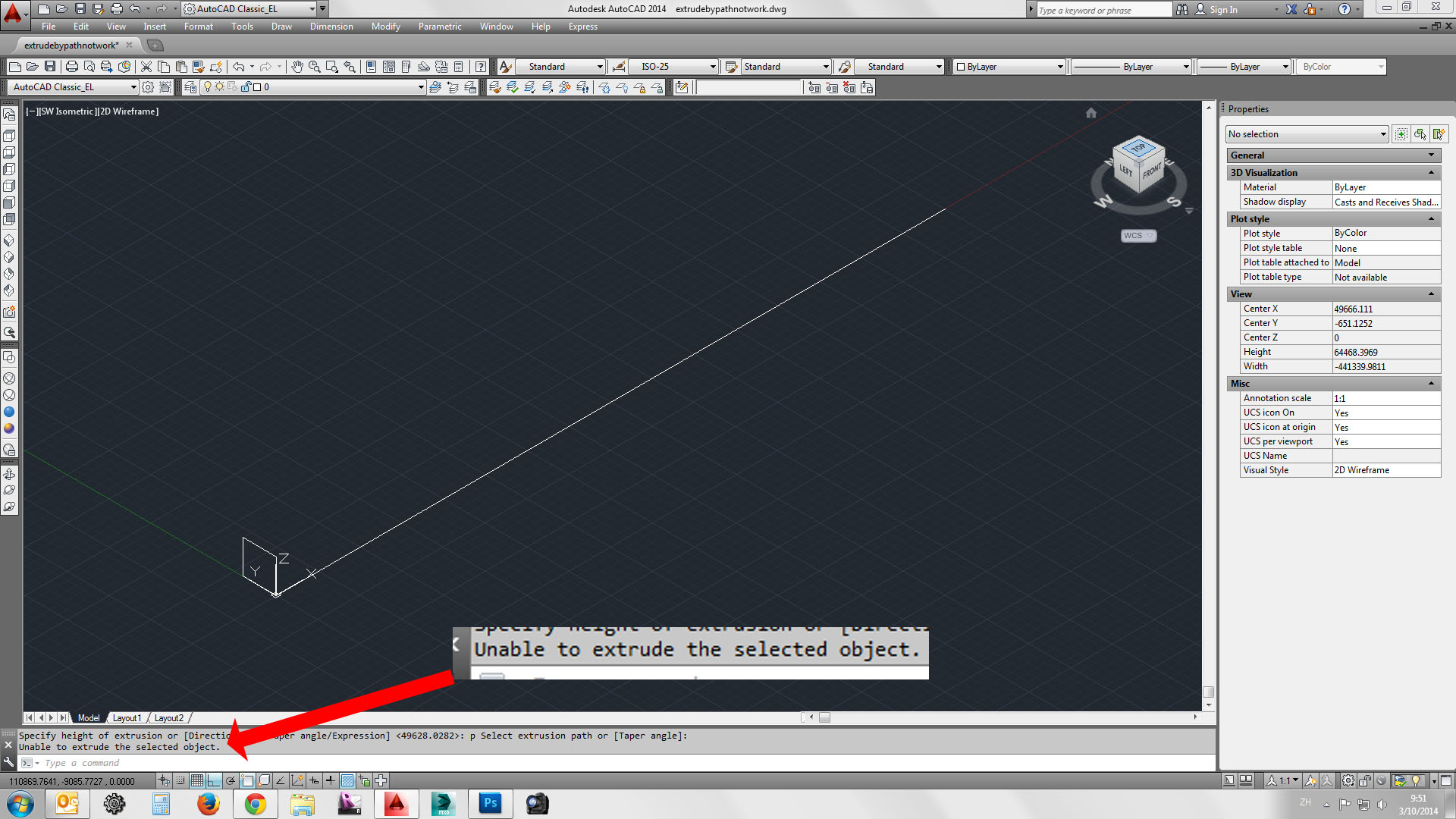Open the layer 0 dropdown list
The height and width of the screenshot is (819, 1456).
(x=312, y=87)
